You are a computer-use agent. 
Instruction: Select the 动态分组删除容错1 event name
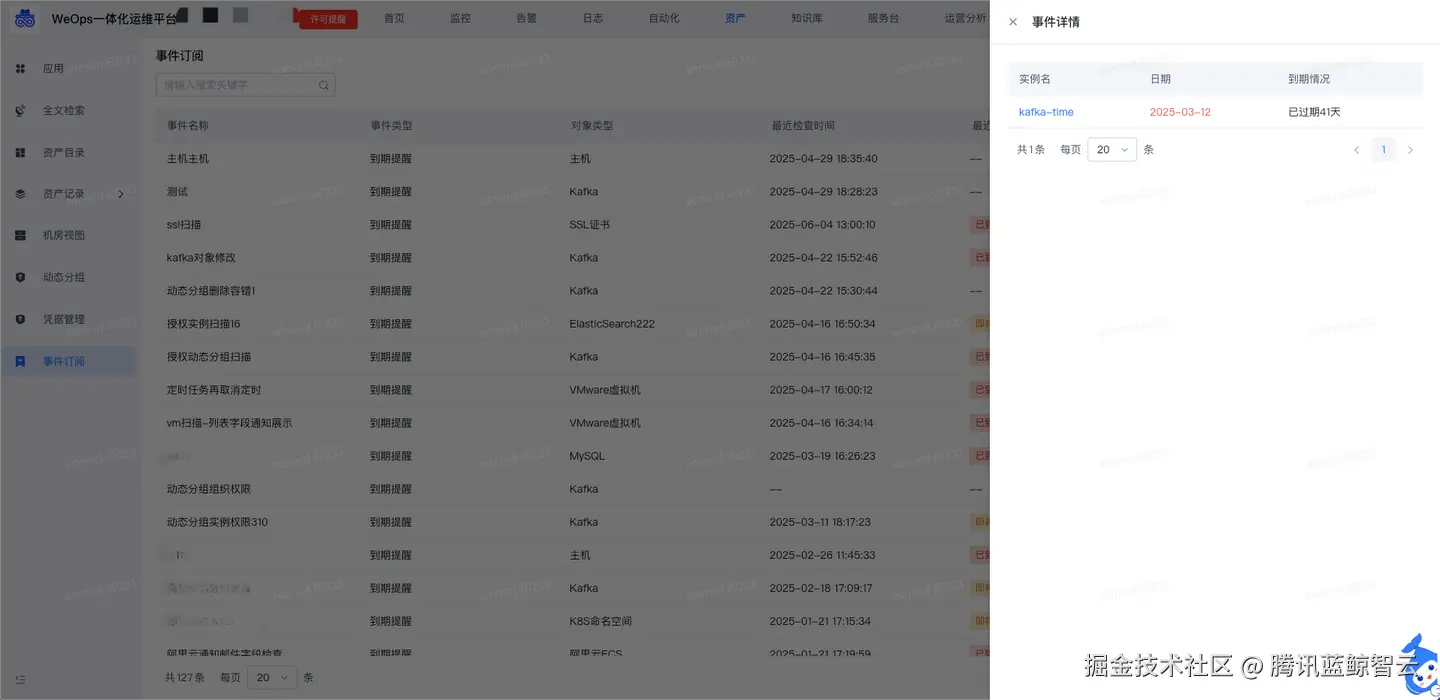211,291
